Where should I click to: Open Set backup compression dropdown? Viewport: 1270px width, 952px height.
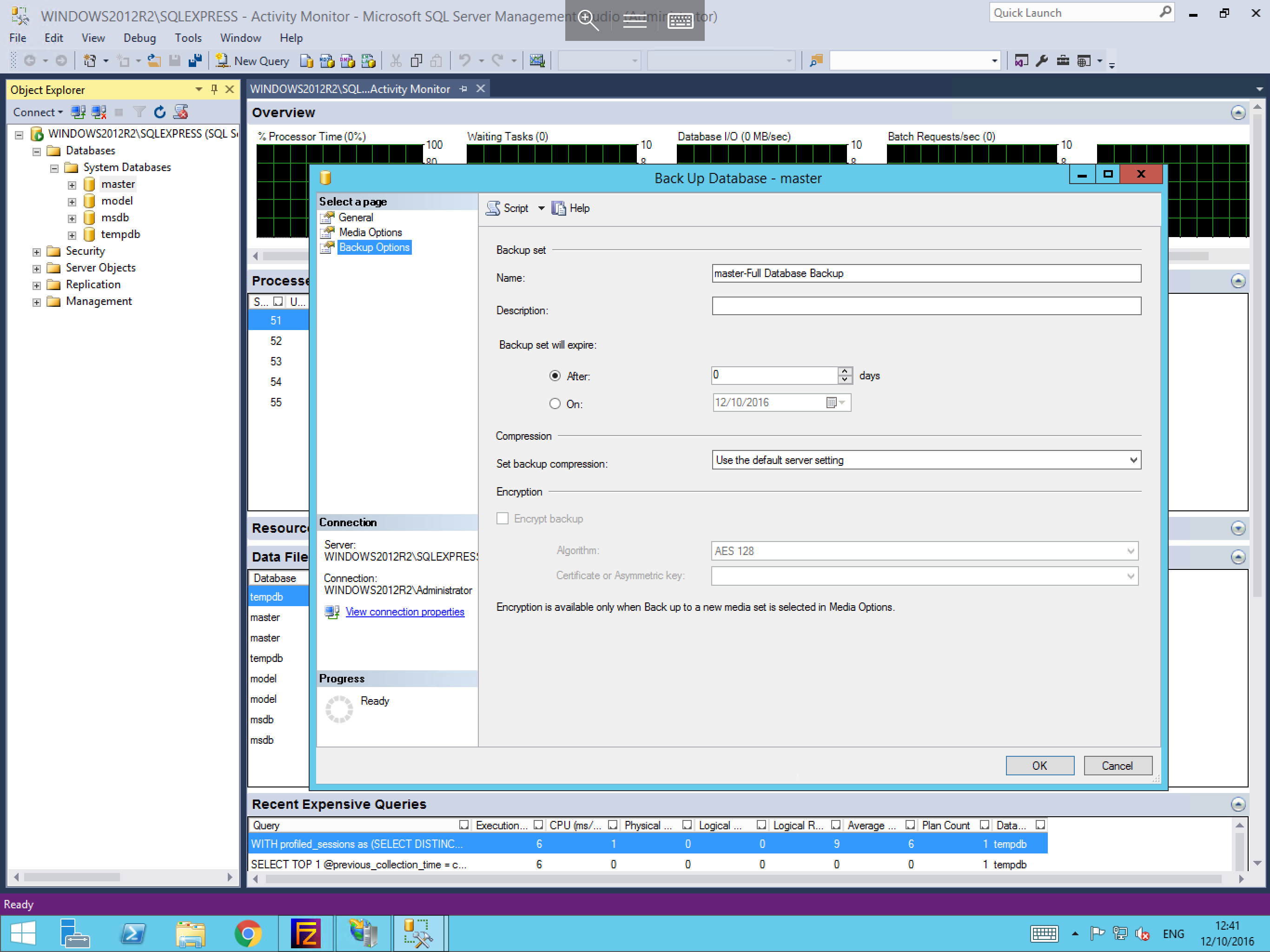click(1133, 460)
